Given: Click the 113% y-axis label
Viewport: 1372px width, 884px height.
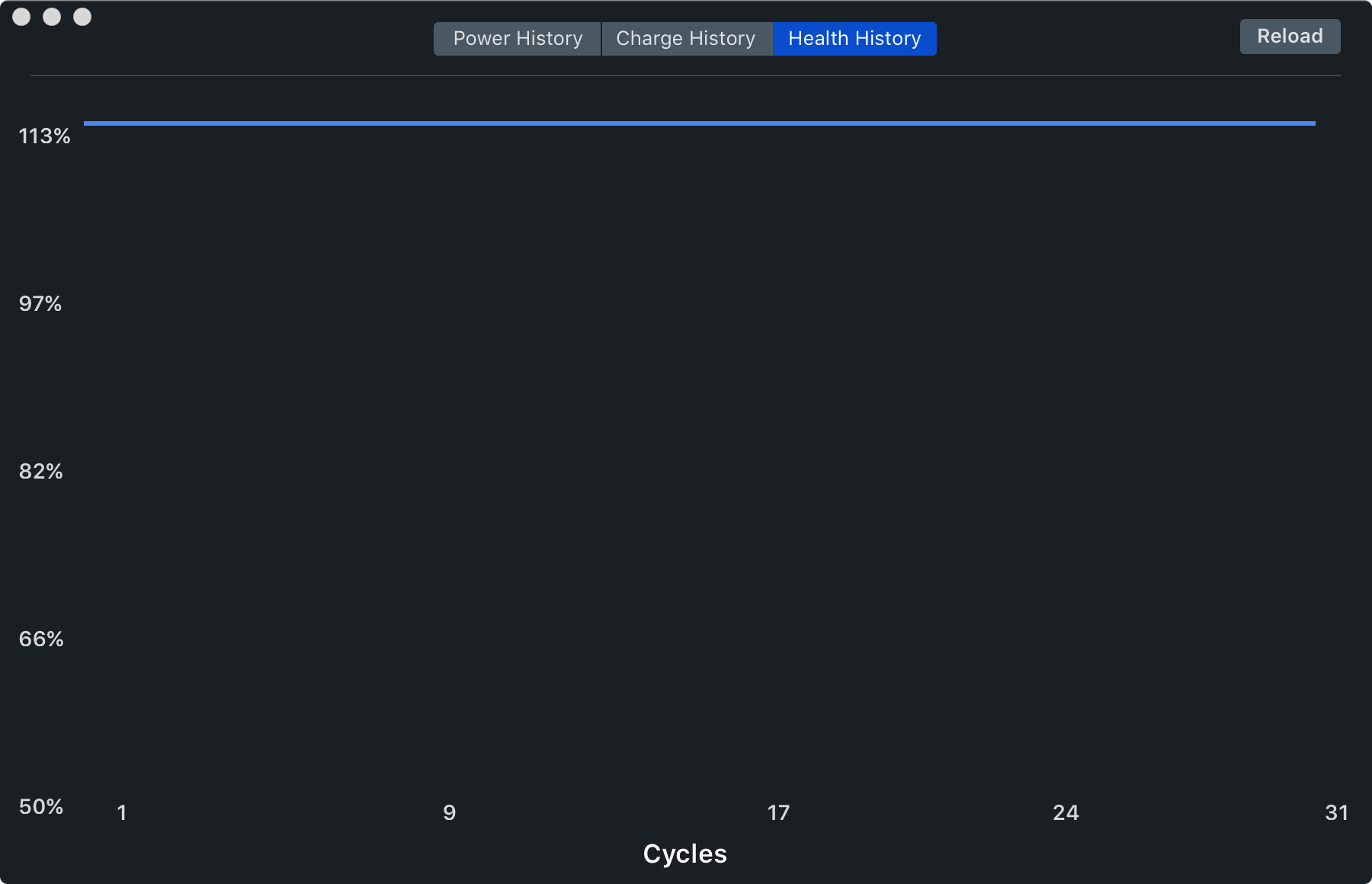Looking at the screenshot, I should point(44,136).
